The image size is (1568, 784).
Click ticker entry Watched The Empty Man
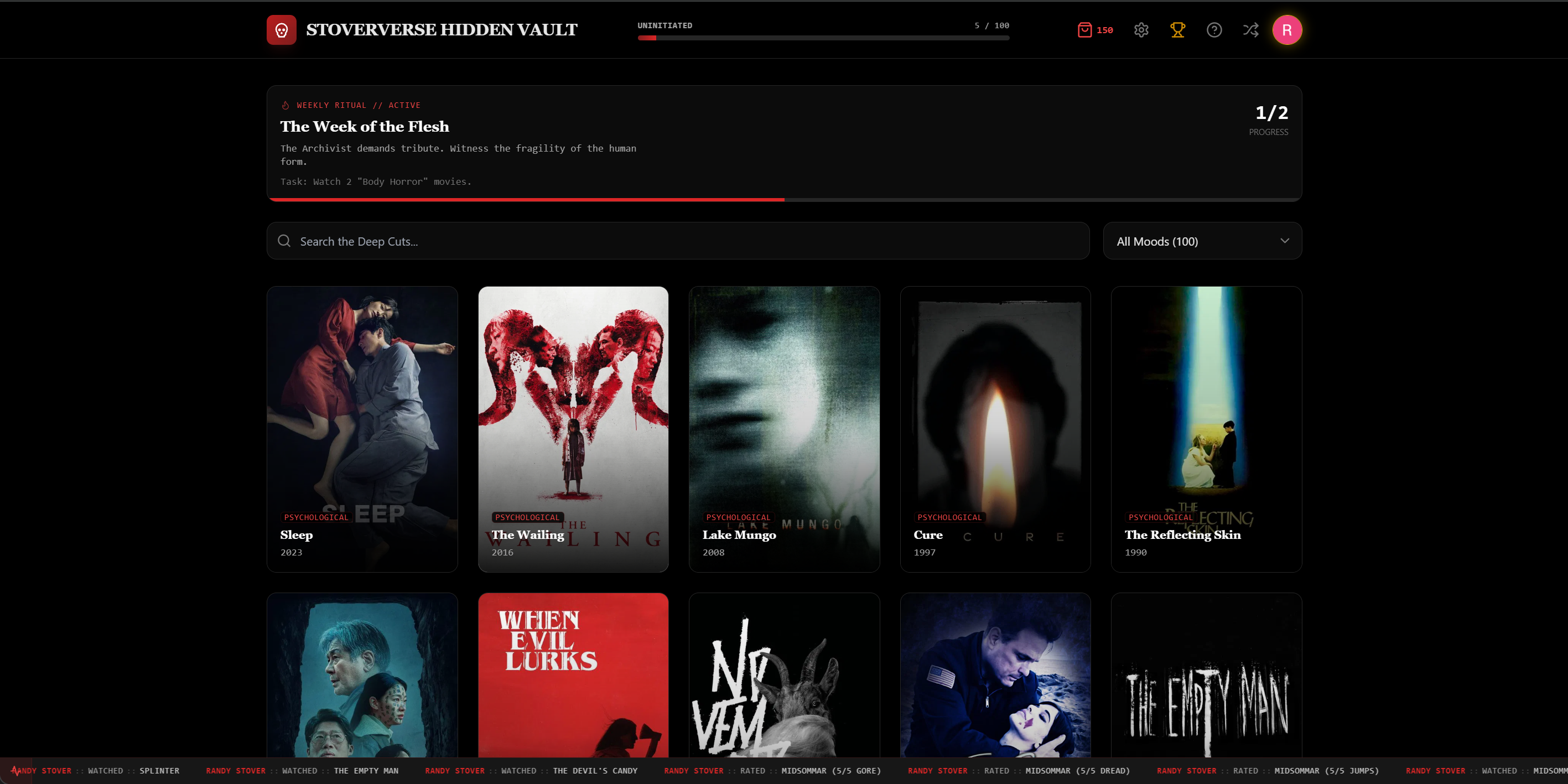pyautogui.click(x=302, y=771)
